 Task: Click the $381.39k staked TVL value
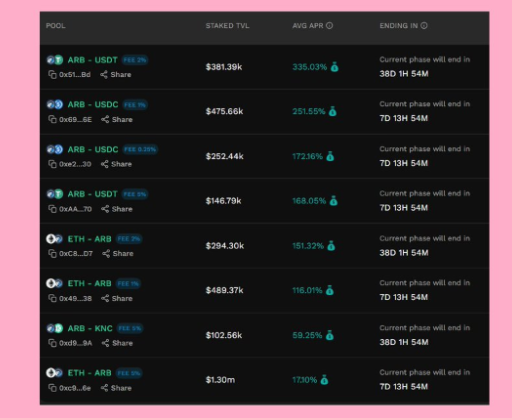(224, 67)
